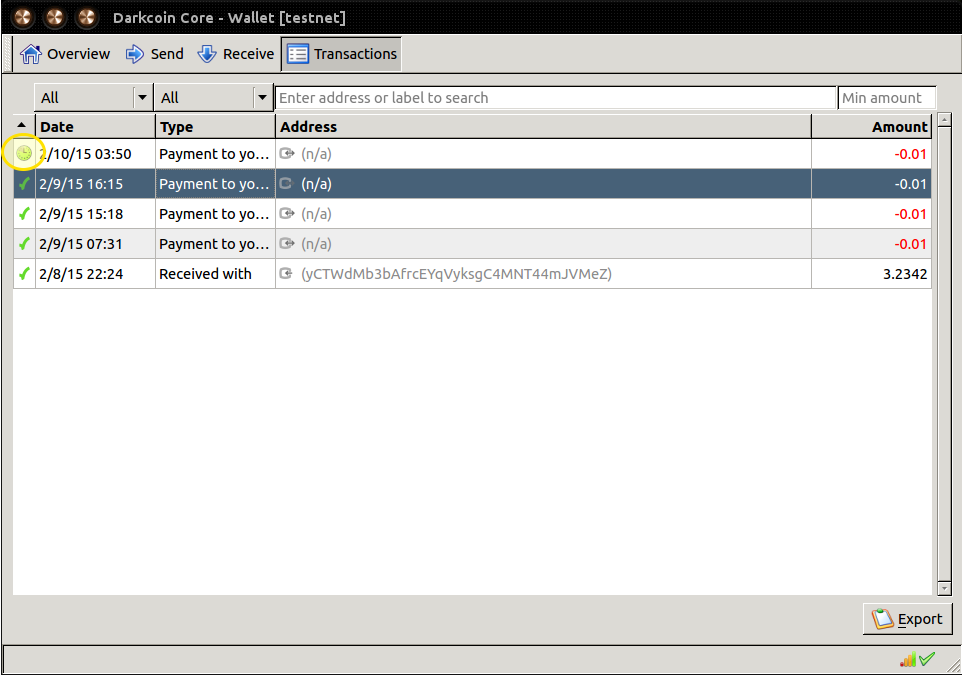The width and height of the screenshot is (962, 675).
Task: Switch to the Send tab
Action: (x=155, y=54)
